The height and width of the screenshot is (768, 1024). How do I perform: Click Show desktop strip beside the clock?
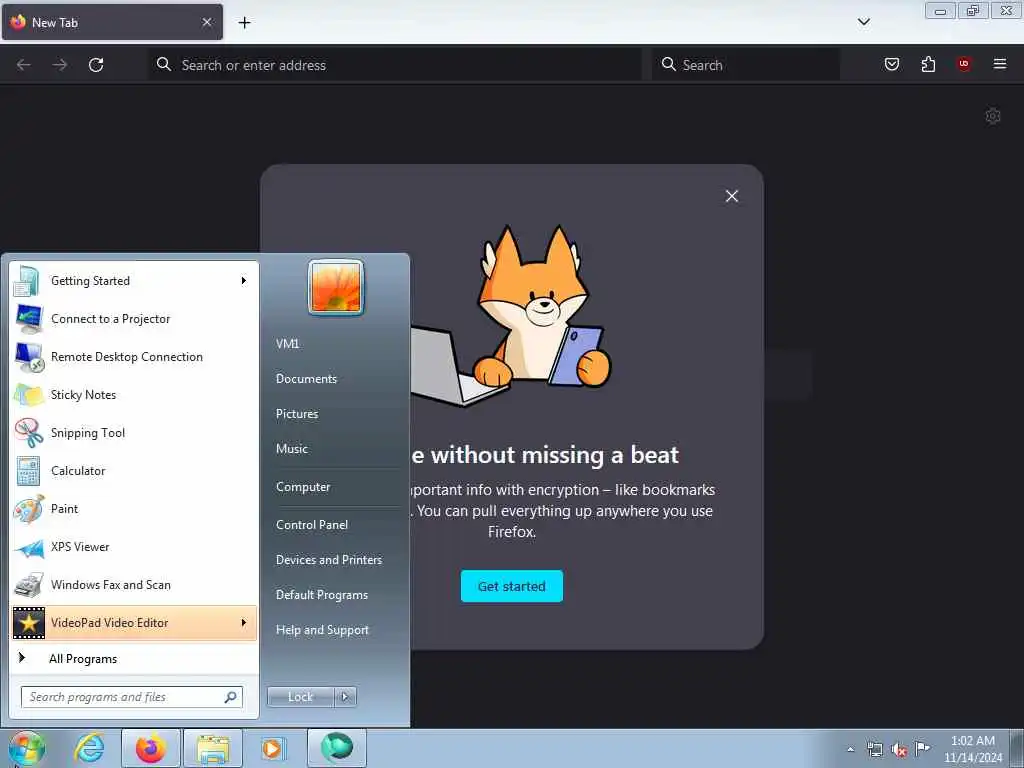1016,748
